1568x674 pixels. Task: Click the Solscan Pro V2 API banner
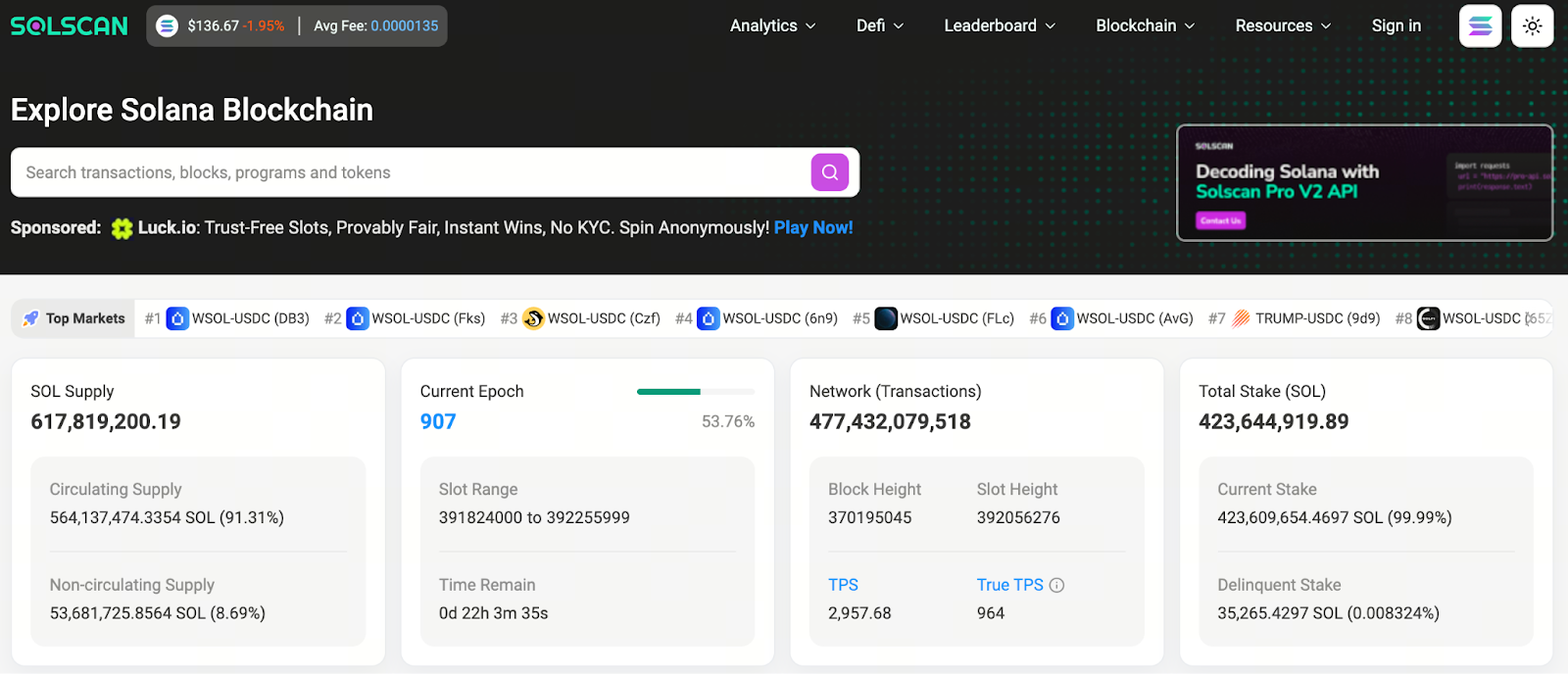(x=1364, y=182)
